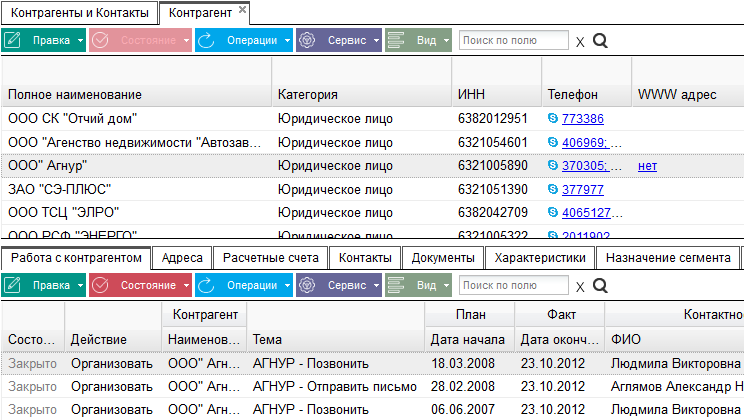Click INN cell 6321054601
This screenshot has width=744, height=420.
click(493, 142)
